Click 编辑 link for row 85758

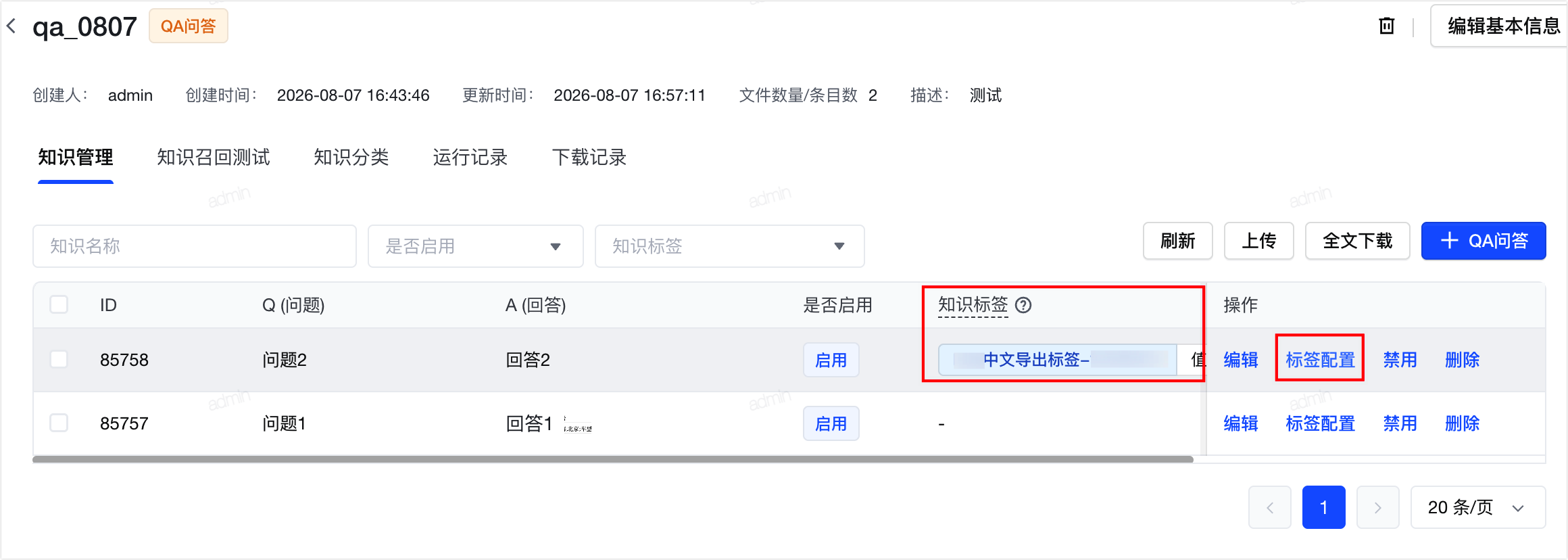pyautogui.click(x=1241, y=360)
